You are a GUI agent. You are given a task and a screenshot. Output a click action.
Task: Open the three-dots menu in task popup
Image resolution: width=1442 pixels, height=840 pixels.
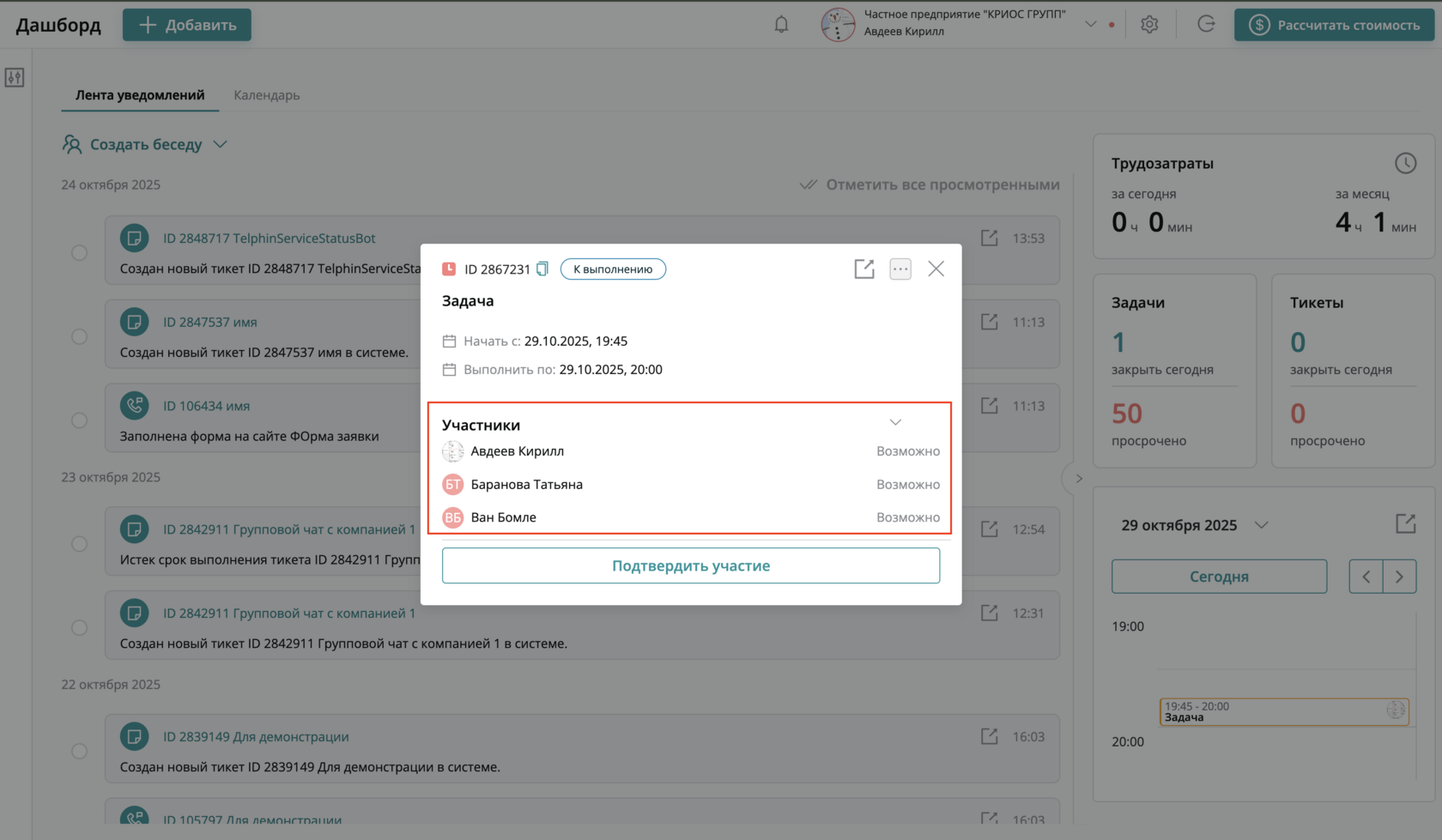pos(900,269)
